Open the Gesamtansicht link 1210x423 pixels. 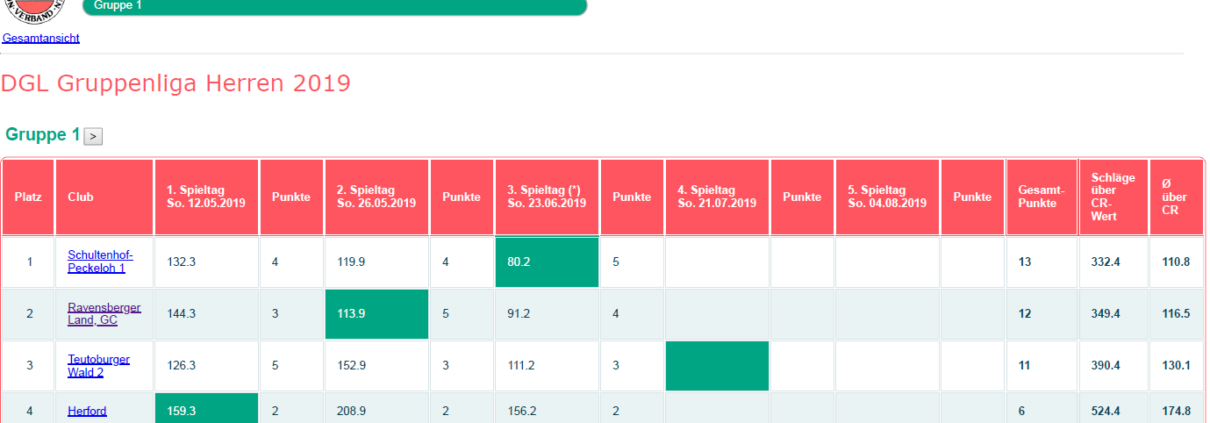[x=41, y=38]
